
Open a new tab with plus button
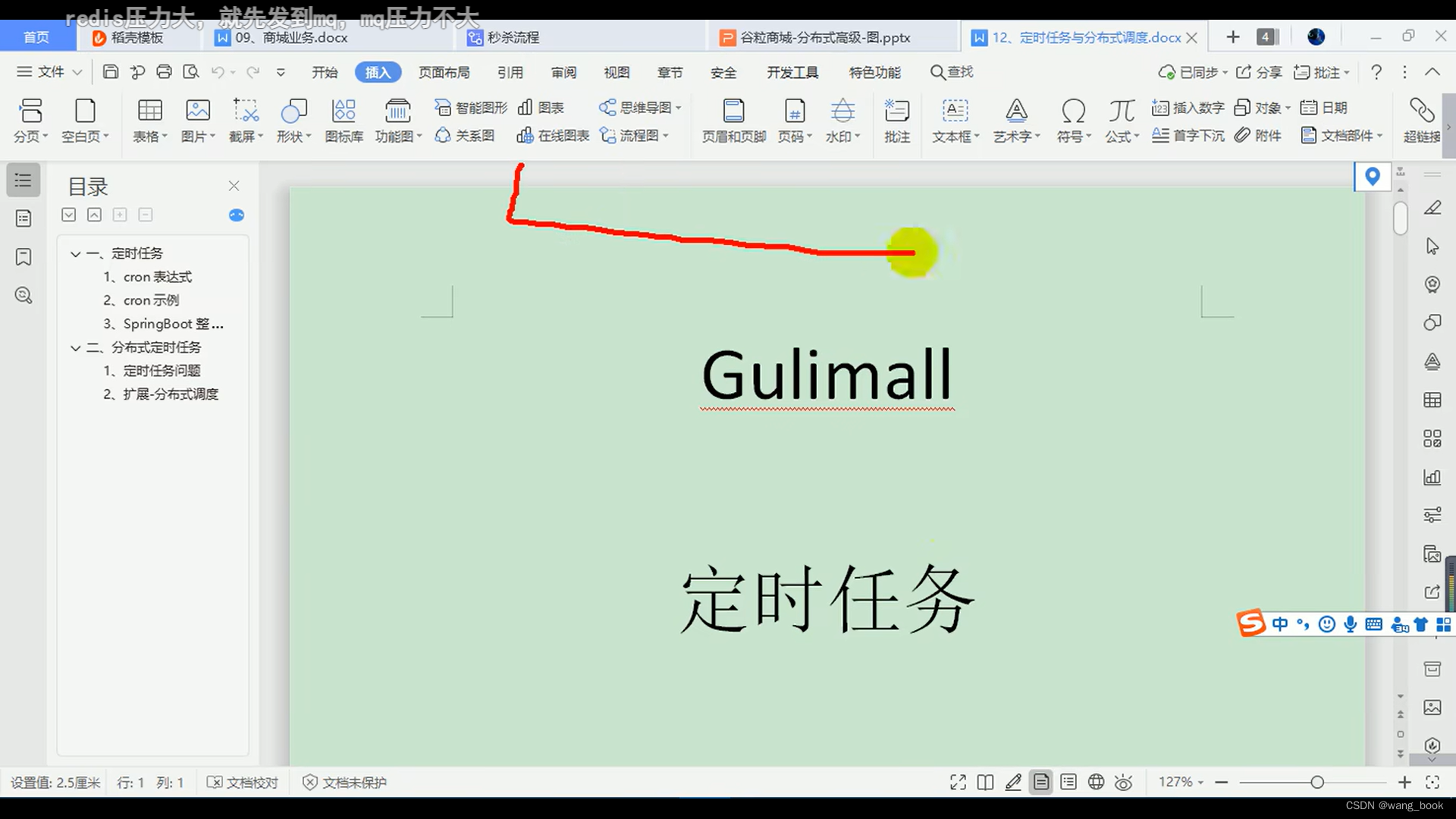[x=1233, y=37]
